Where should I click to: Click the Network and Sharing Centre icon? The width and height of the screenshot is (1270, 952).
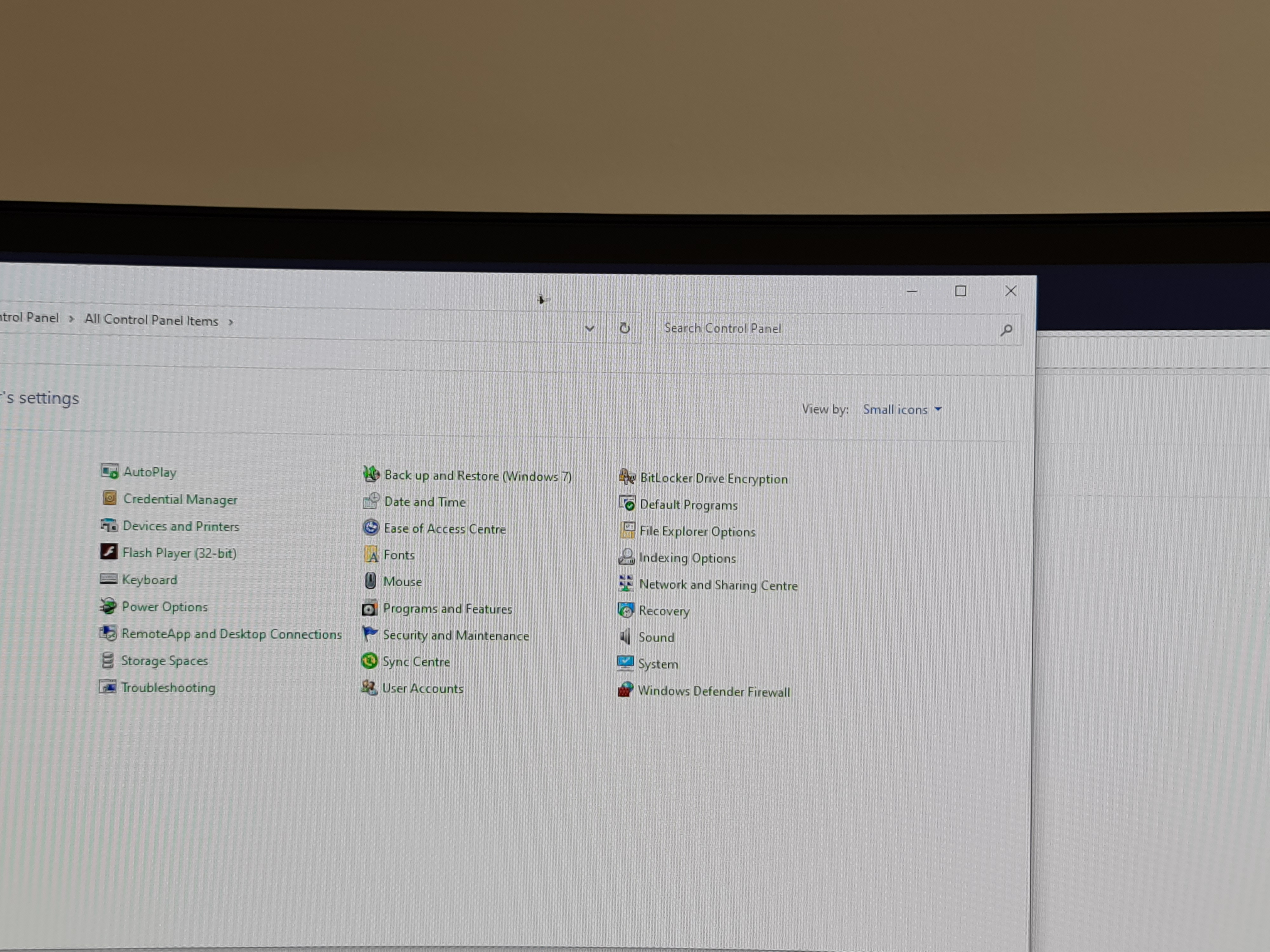(x=626, y=583)
